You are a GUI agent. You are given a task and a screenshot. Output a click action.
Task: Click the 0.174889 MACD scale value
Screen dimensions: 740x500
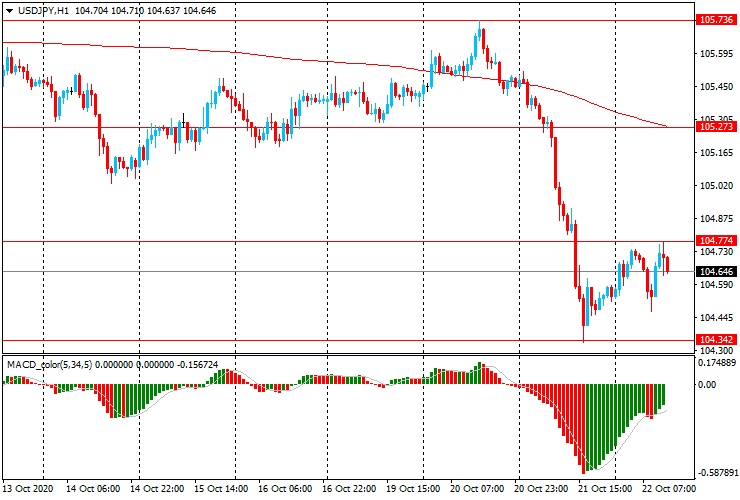(716, 363)
